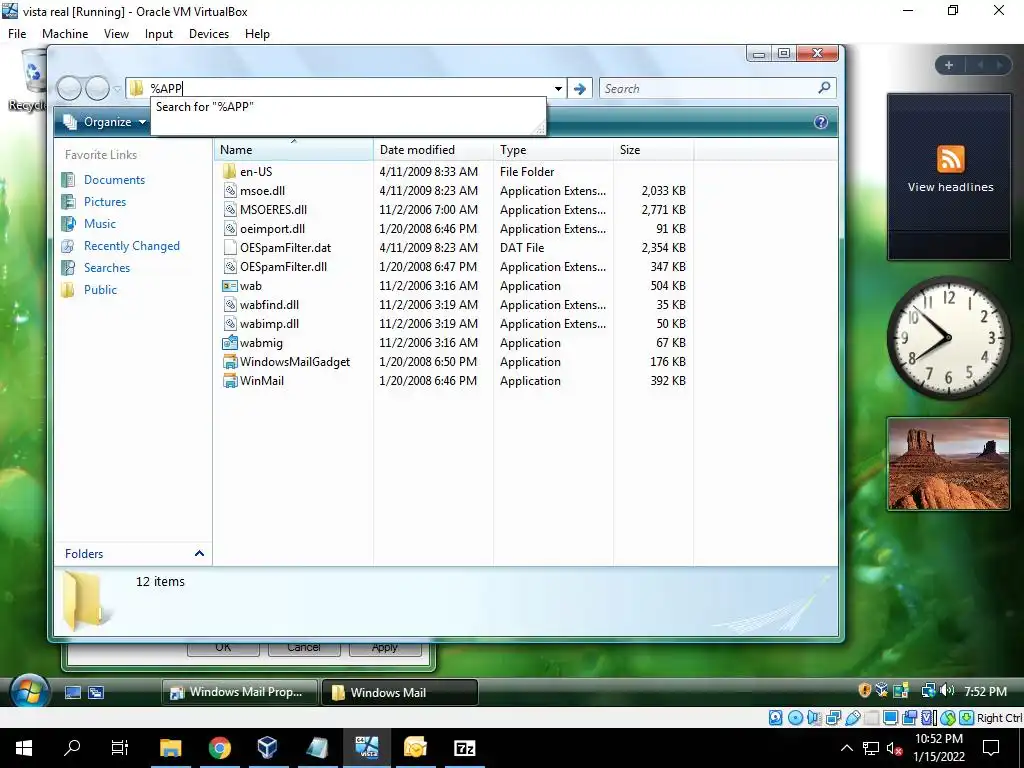Viewport: 1024px width, 768px height.
Task: Open the VirtualBox Devices menu
Action: (209, 34)
